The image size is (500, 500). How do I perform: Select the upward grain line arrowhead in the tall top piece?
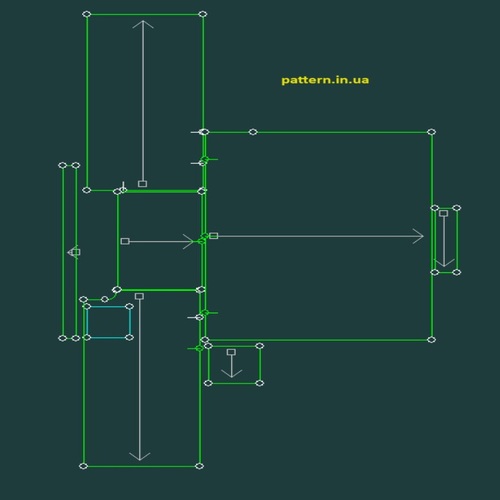pos(143,24)
